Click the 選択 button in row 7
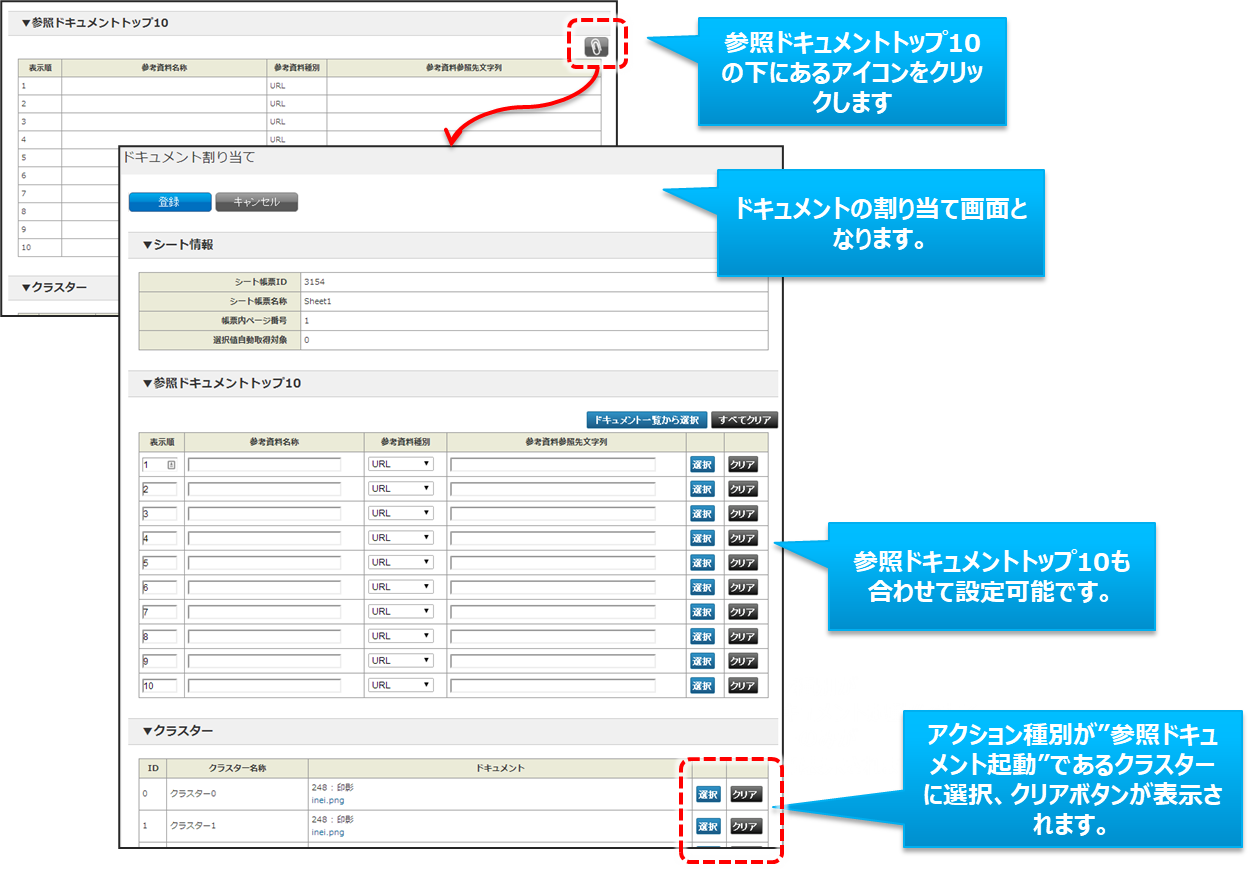 click(x=702, y=612)
